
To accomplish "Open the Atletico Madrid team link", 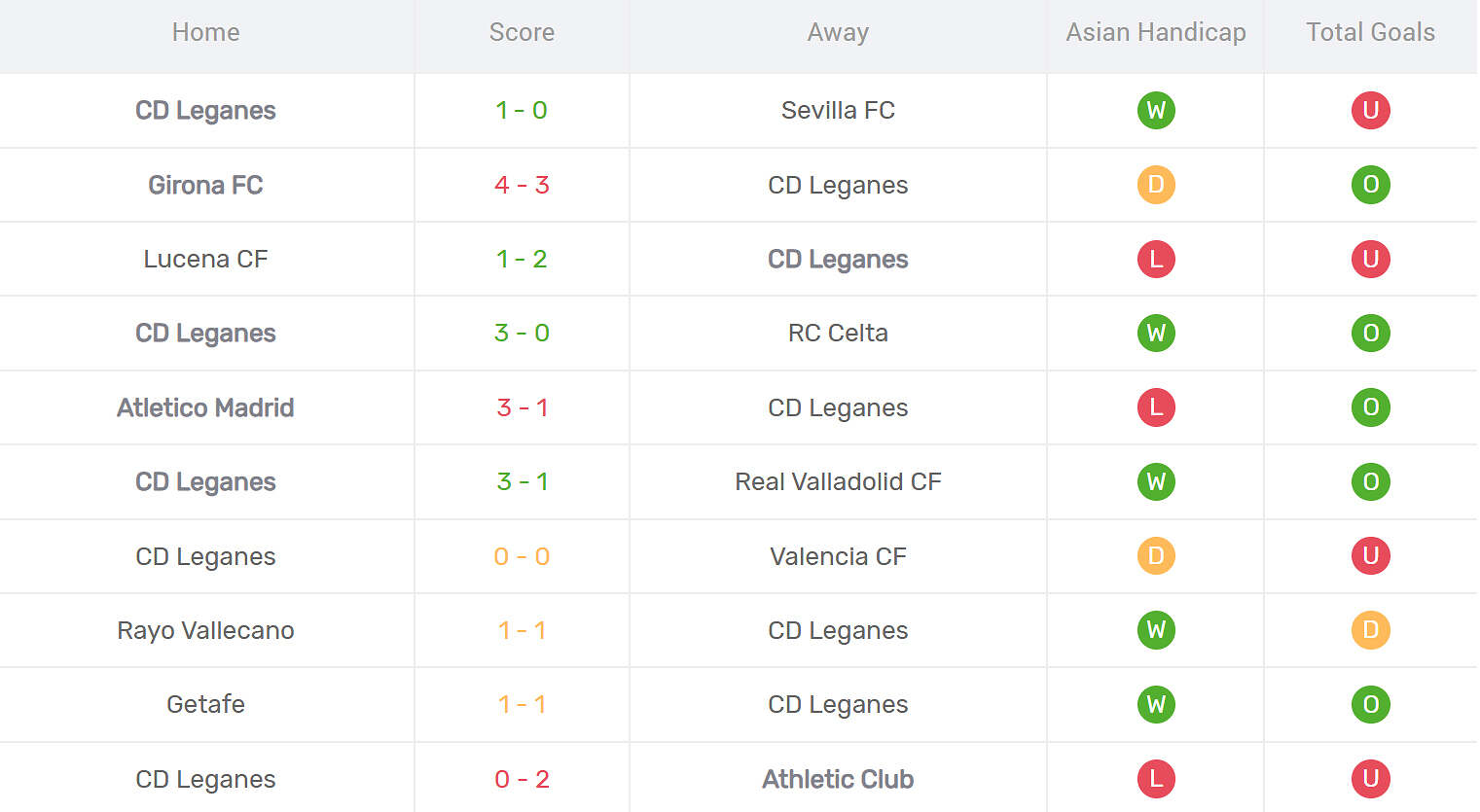I will point(205,407).
